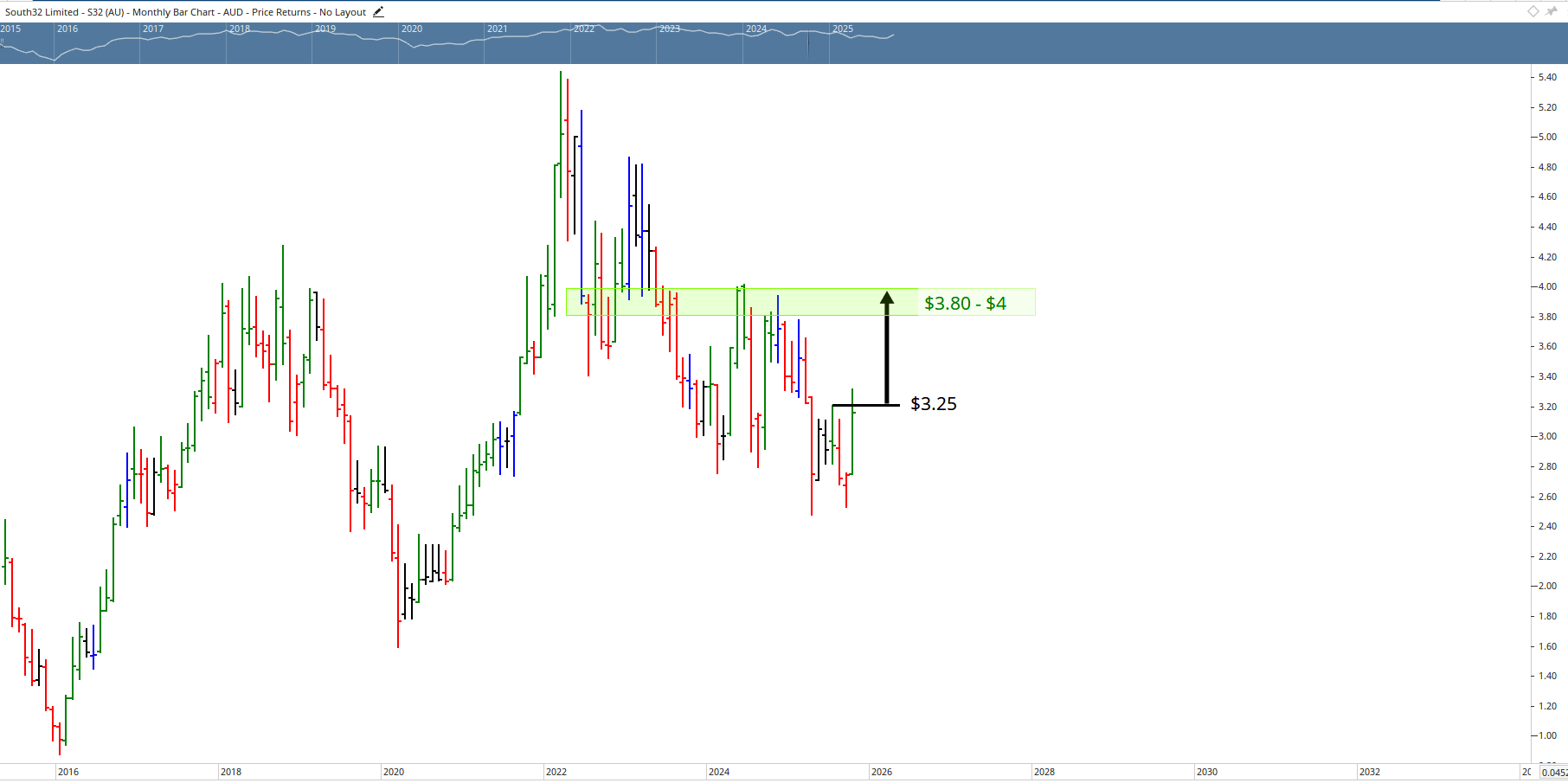Click 2016 in the top overview strip
The image size is (1568, 783).
(67, 29)
